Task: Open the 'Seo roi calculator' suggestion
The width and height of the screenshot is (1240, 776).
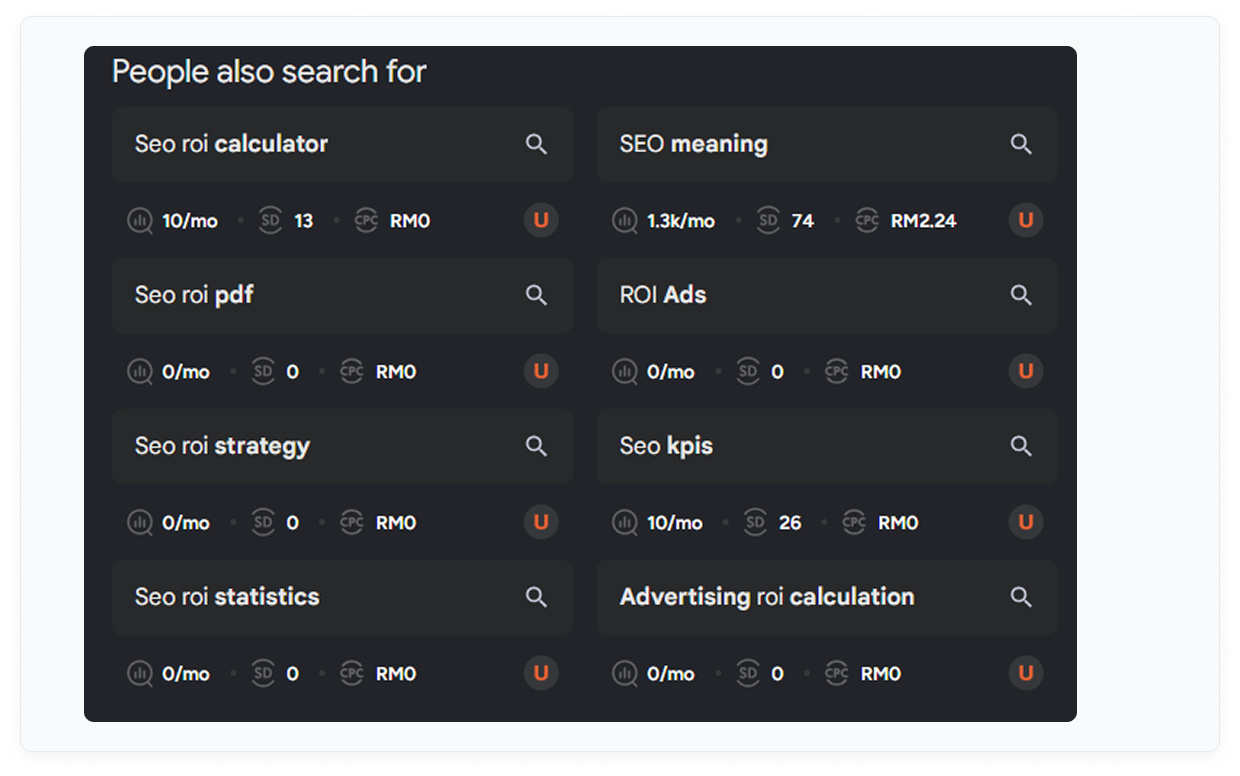Action: point(342,144)
